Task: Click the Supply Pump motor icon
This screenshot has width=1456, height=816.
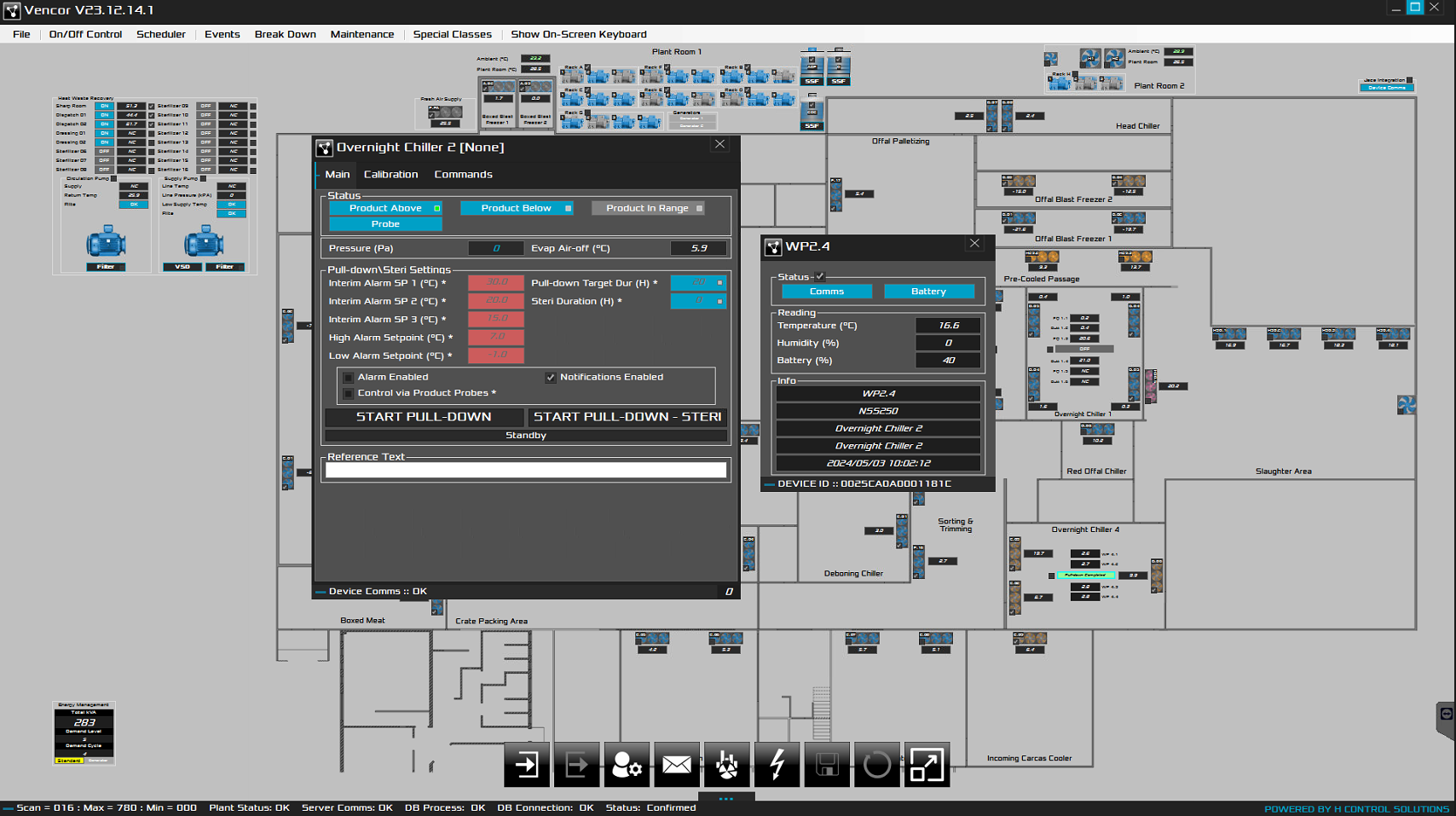Action: coord(204,241)
